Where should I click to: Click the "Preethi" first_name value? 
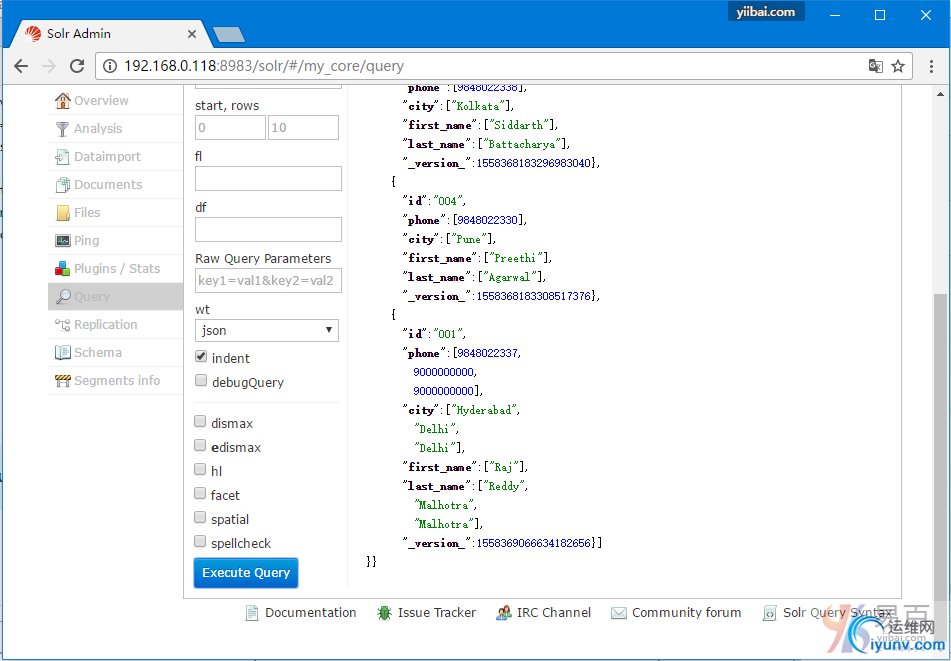[516, 258]
